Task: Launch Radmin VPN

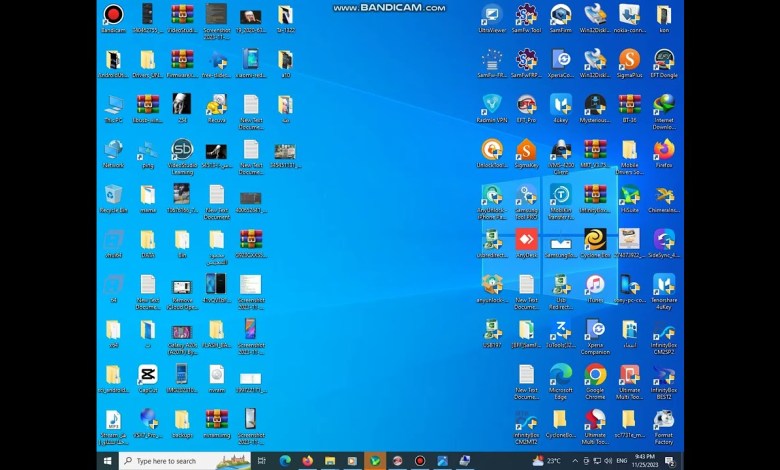Action: click(x=492, y=108)
